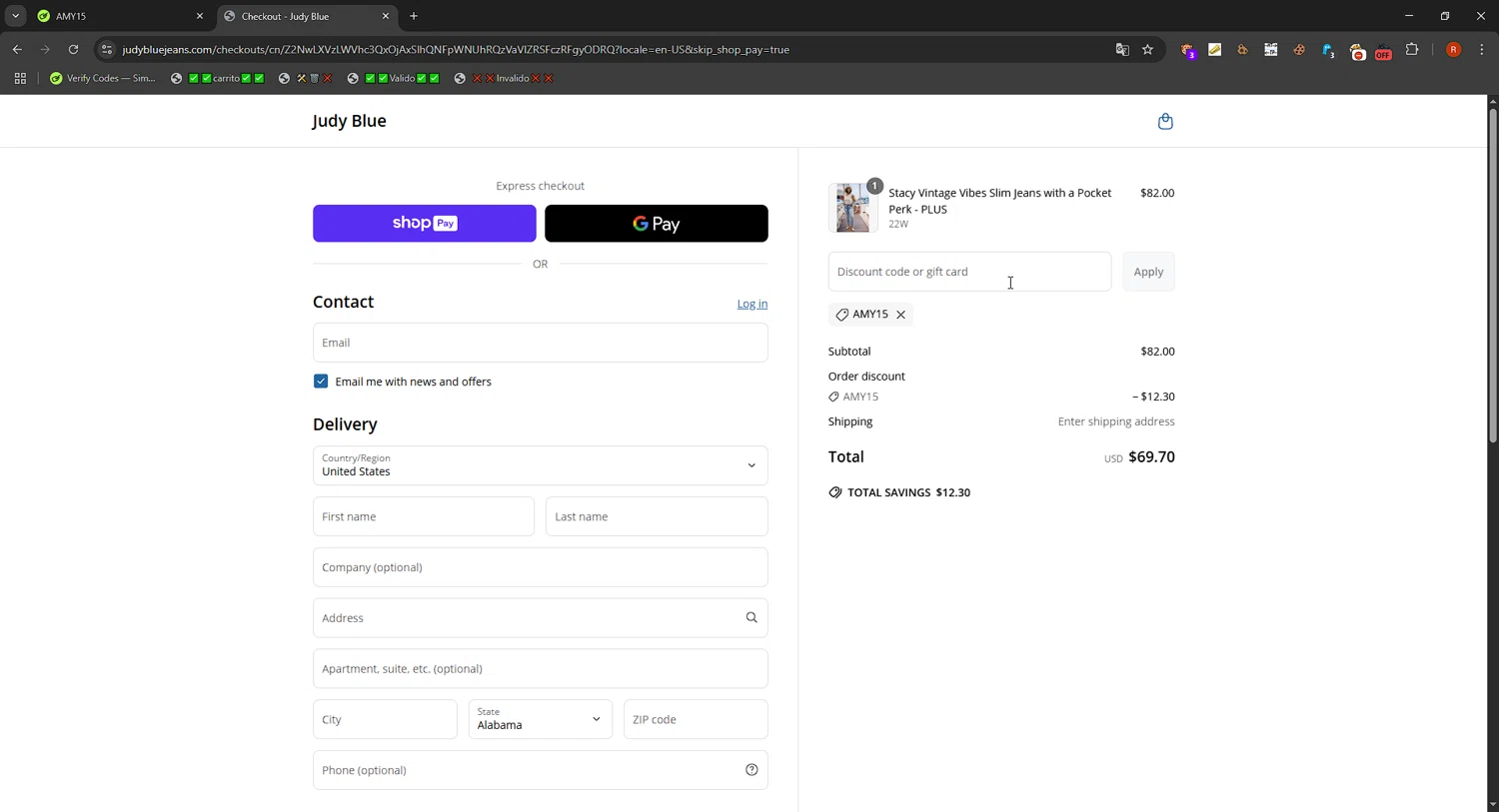This screenshot has height=812, width=1499.
Task: Open the tab search dropdown arrow
Action: [15, 16]
